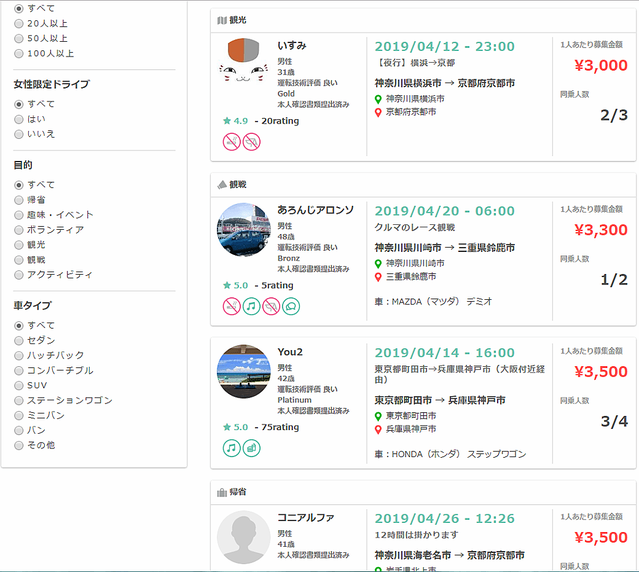Open いすみ's cat avatar image
Viewport: 639px width, 572px height.
pos(243,68)
